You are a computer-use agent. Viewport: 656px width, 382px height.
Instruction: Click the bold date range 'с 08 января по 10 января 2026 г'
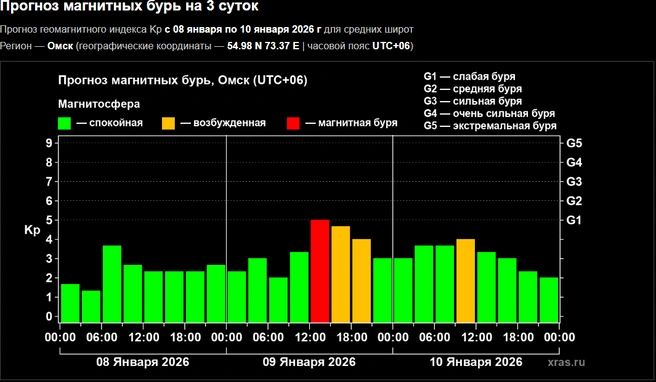pos(243,30)
